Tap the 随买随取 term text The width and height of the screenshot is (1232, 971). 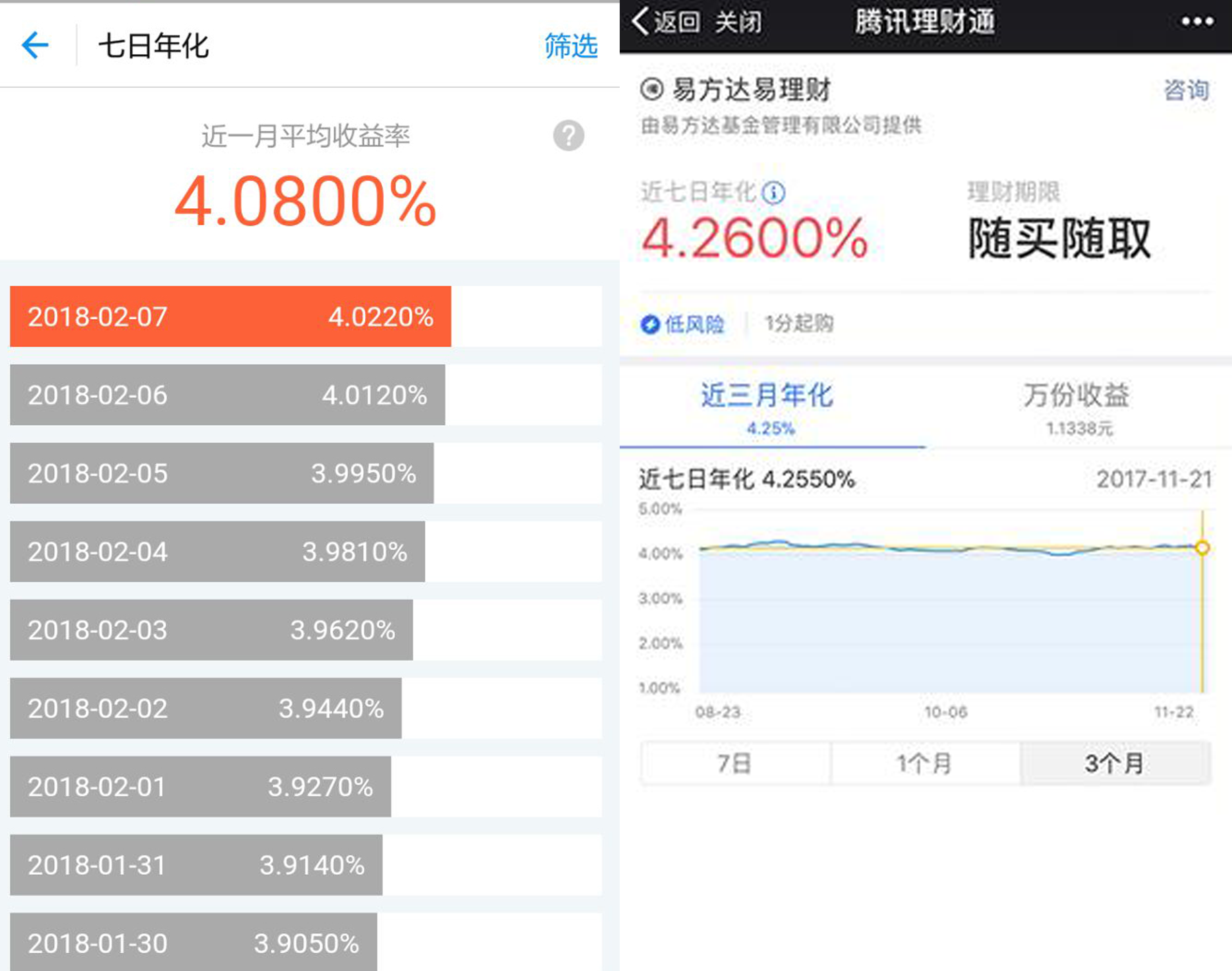pyautogui.click(x=1060, y=238)
